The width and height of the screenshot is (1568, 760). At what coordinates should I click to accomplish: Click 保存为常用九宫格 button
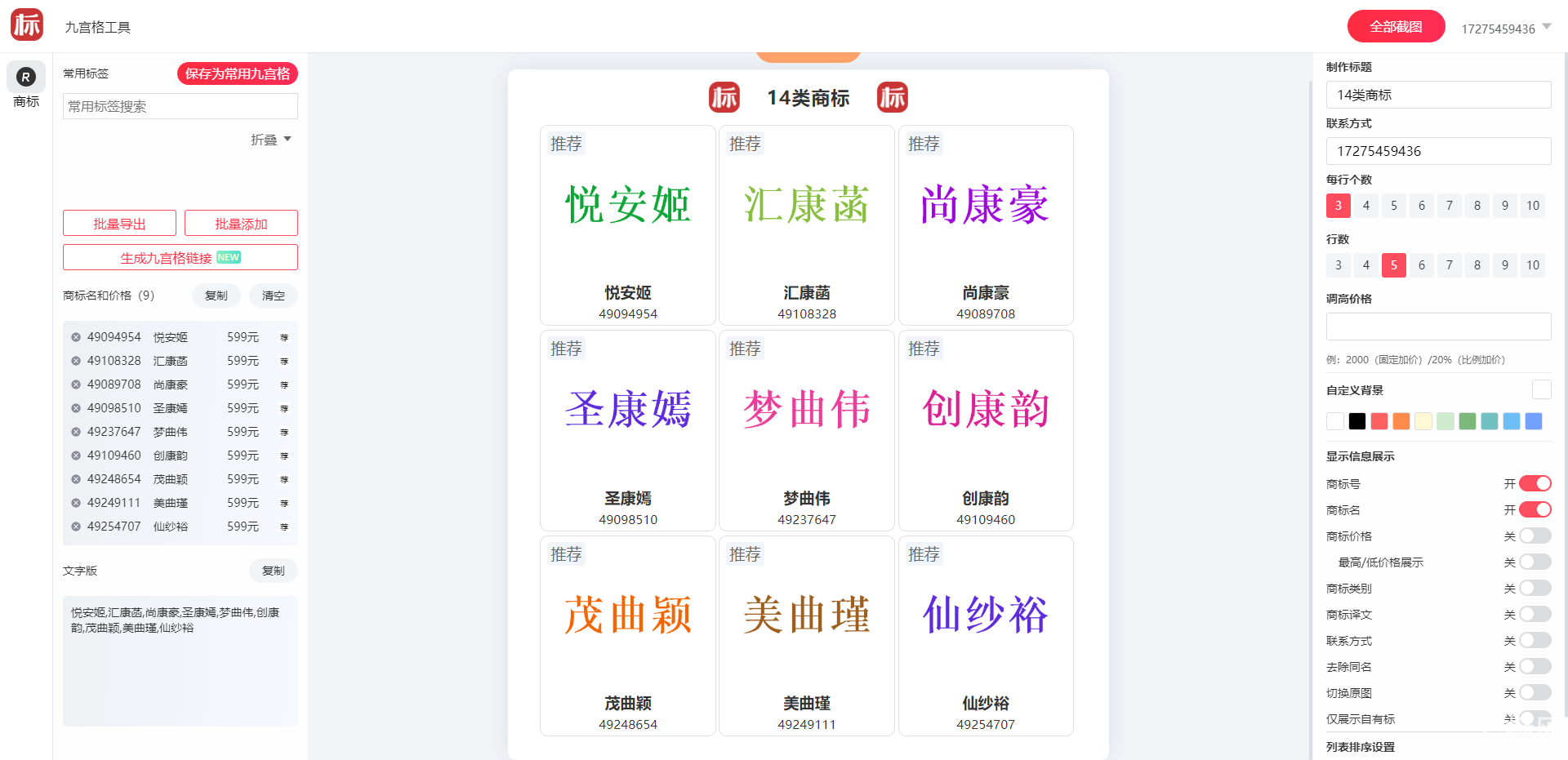pyautogui.click(x=238, y=73)
